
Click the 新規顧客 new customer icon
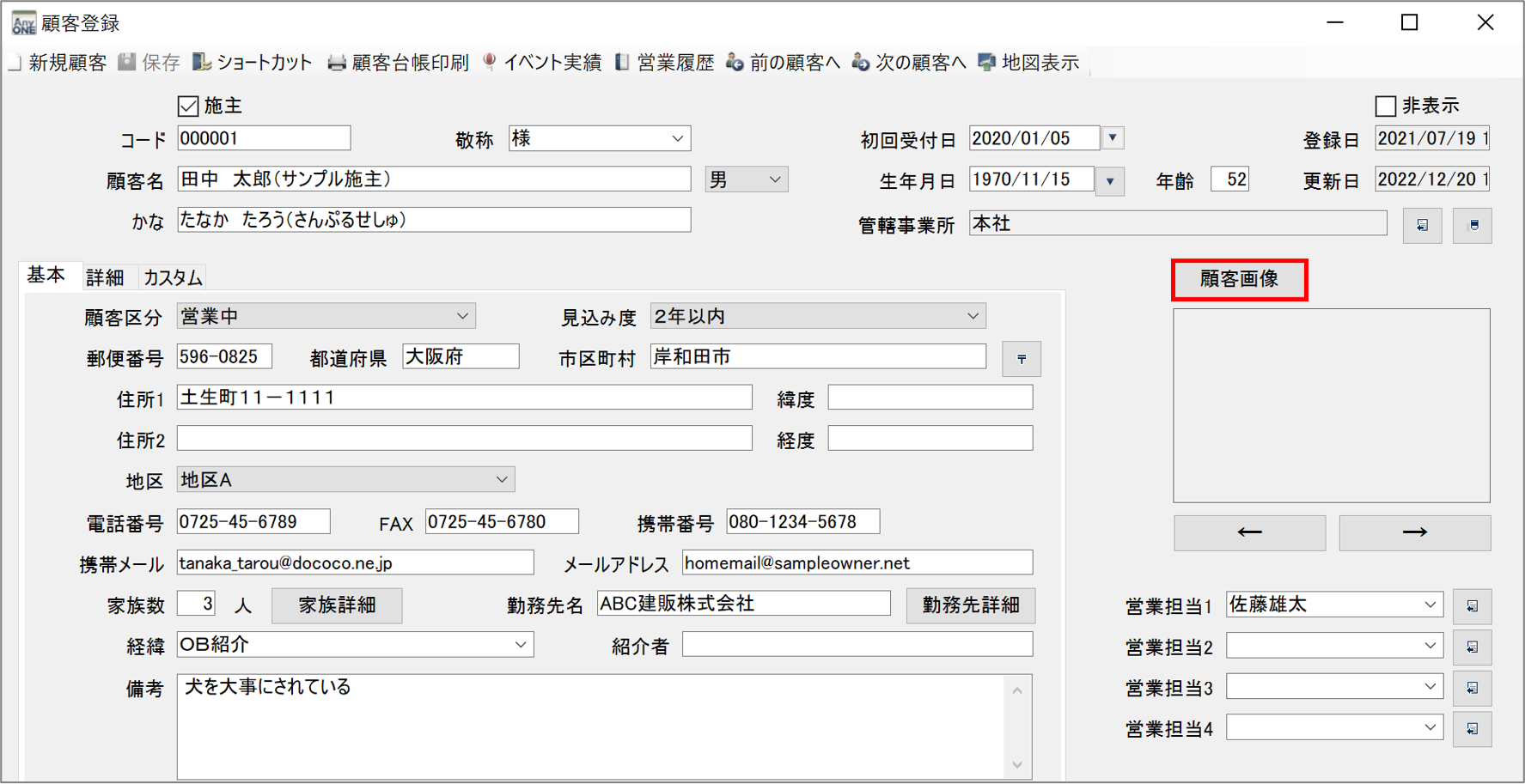(15, 63)
